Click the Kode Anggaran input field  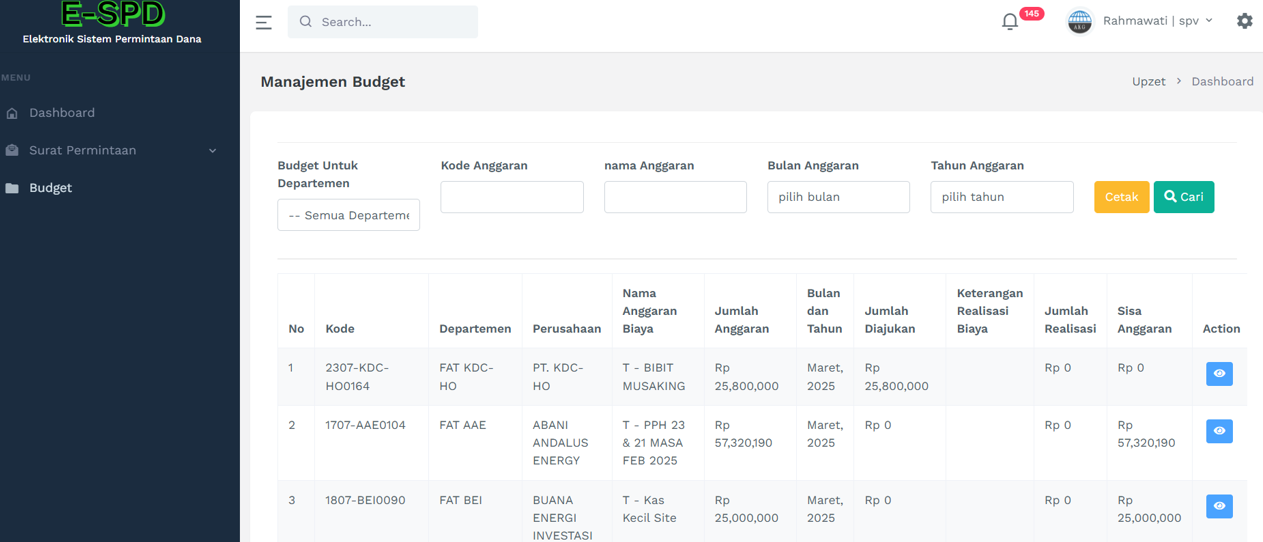(511, 197)
